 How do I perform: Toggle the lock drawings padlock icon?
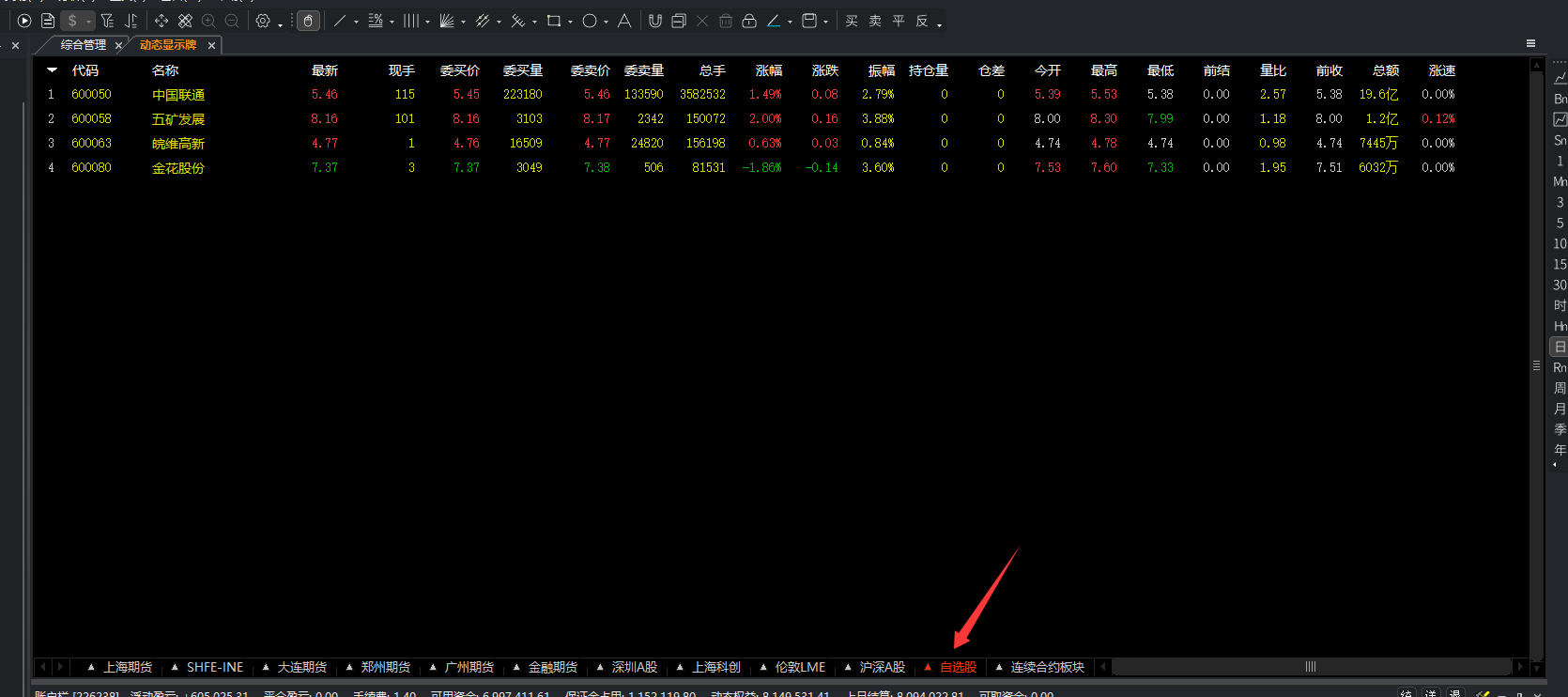tap(749, 21)
